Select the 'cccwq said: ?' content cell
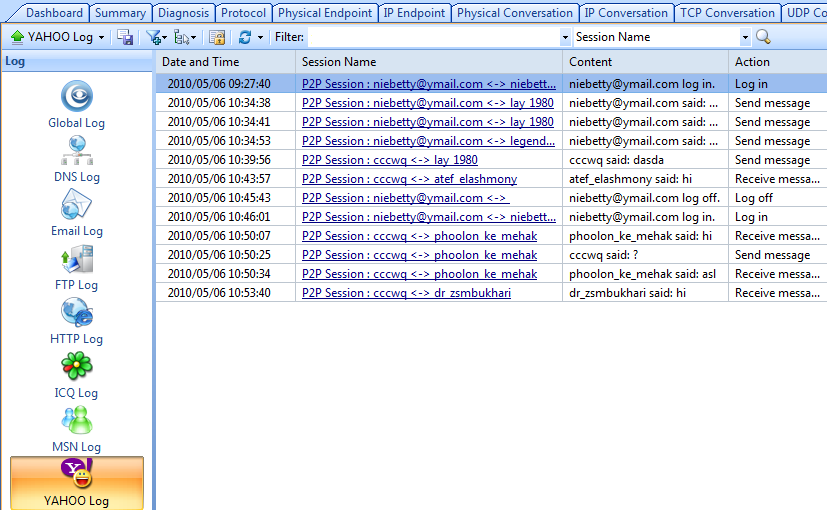Screen dimensions: 827x510 [x=646, y=255]
